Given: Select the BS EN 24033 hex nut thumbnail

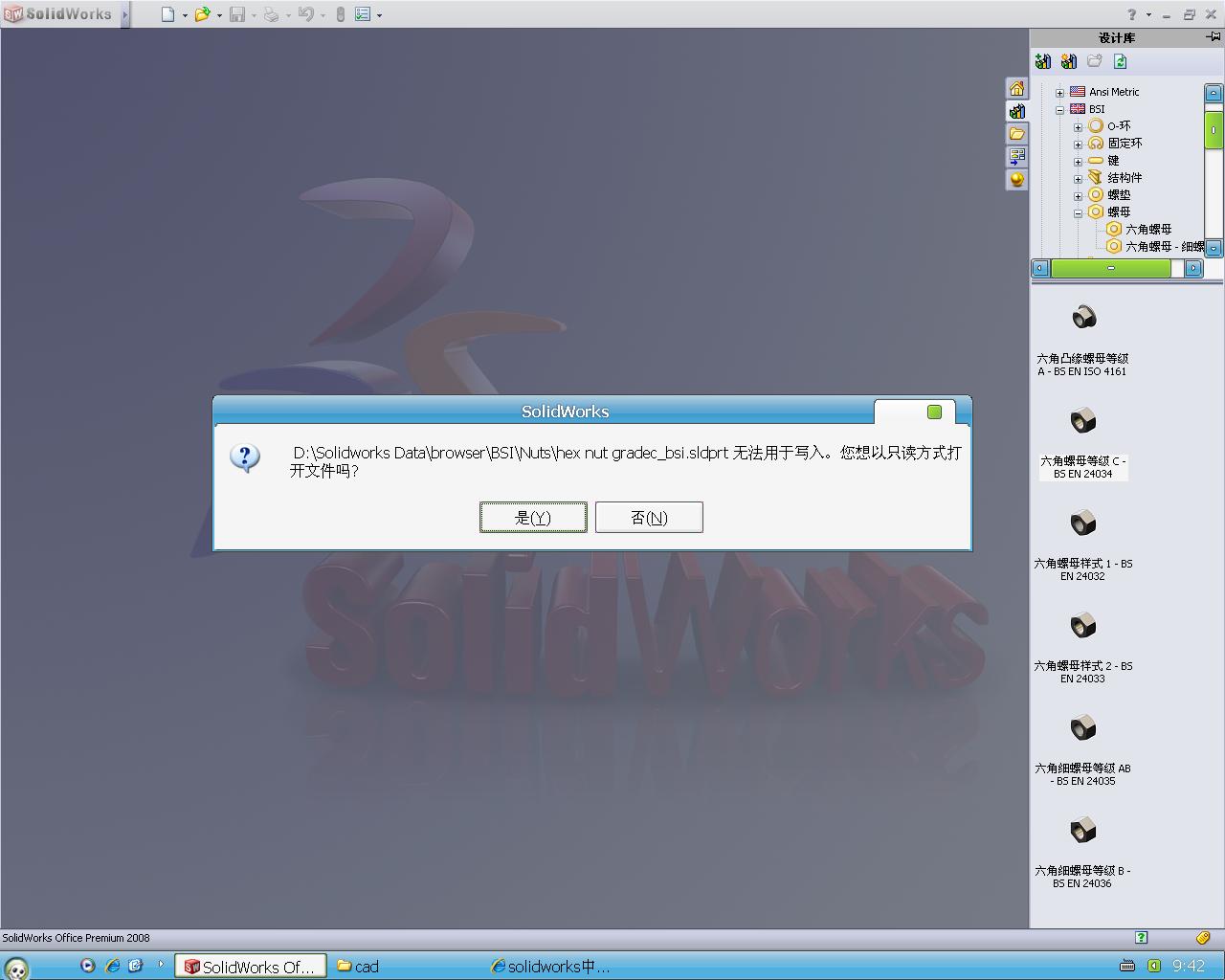Looking at the screenshot, I should click(x=1083, y=624).
